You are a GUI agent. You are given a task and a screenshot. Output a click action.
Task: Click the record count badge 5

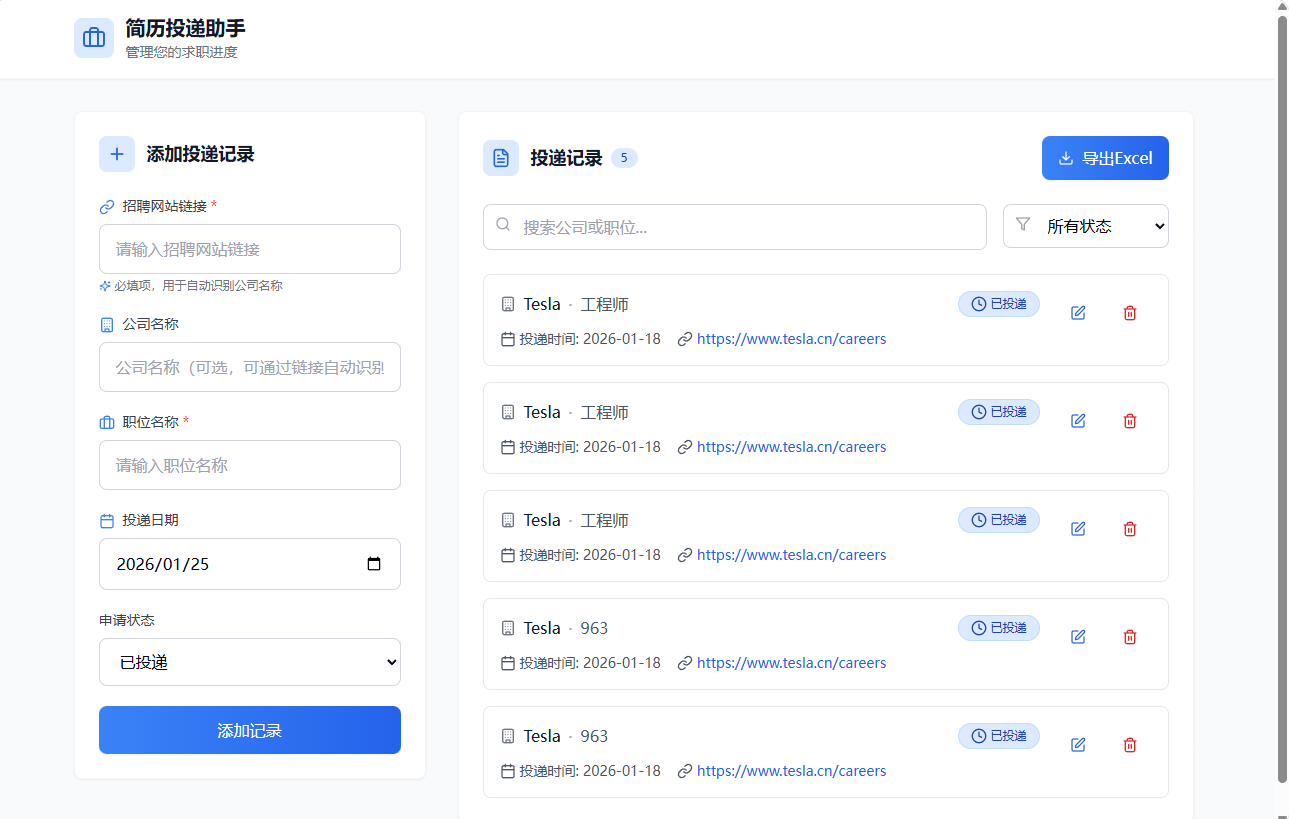coord(624,158)
